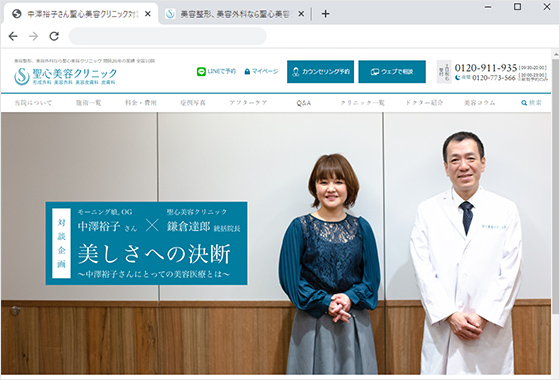Open 当院について menu

pyautogui.click(x=33, y=103)
